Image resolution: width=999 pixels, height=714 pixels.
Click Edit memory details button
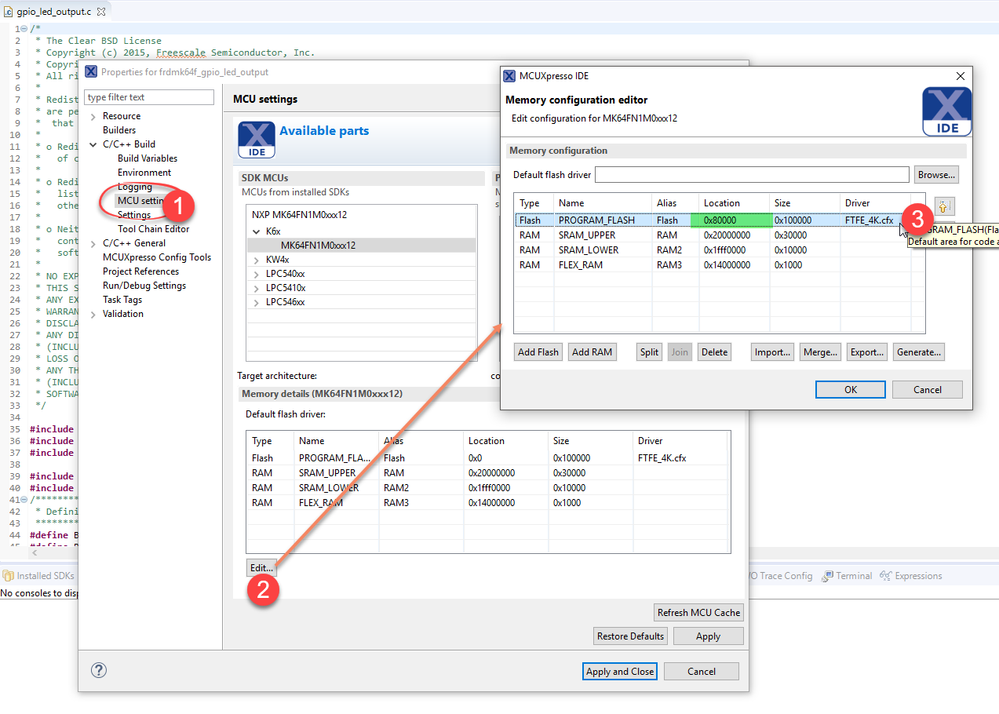pos(261,568)
